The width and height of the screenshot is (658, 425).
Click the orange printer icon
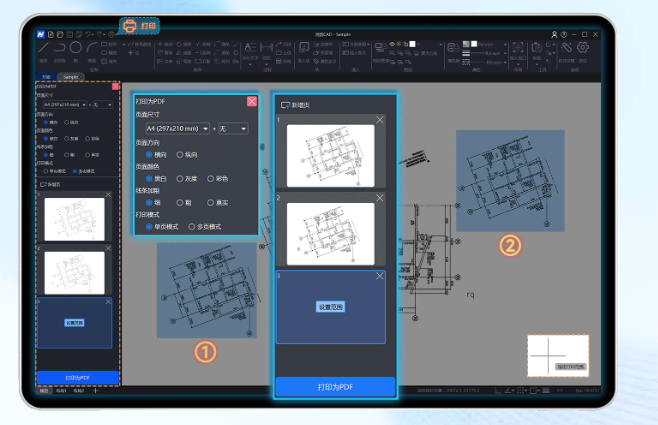click(x=129, y=26)
